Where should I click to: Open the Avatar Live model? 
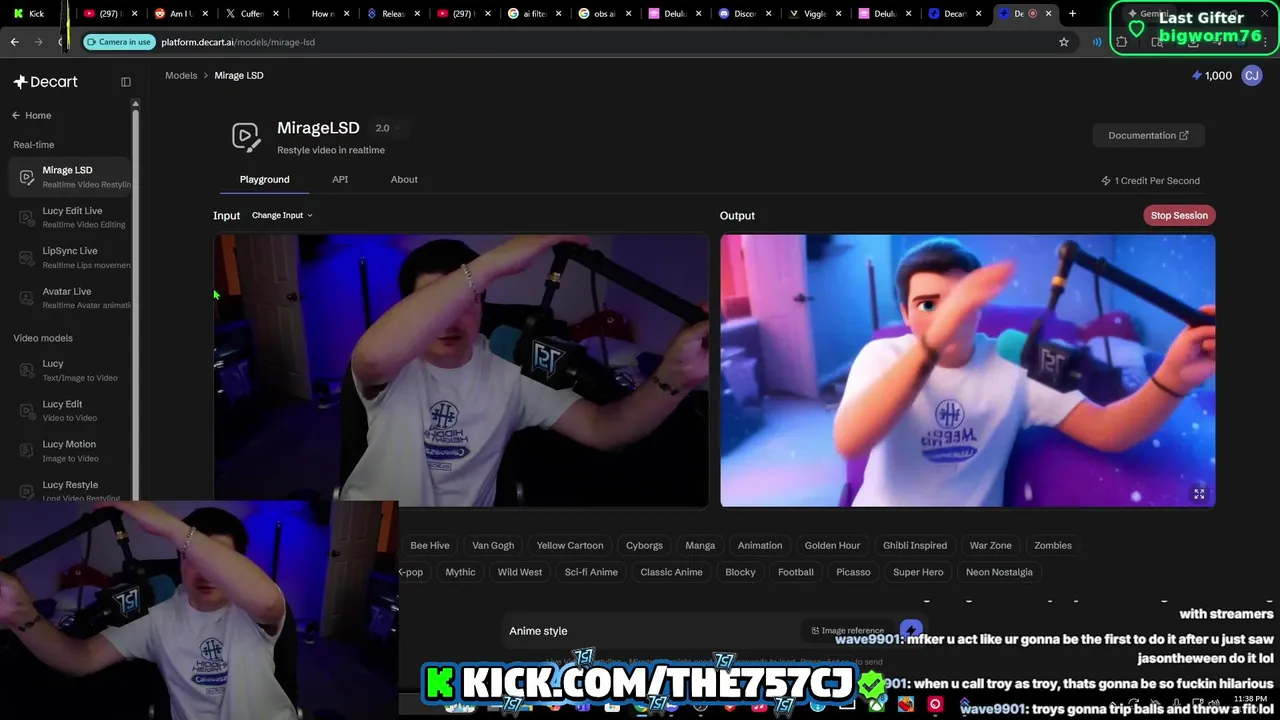(70, 297)
